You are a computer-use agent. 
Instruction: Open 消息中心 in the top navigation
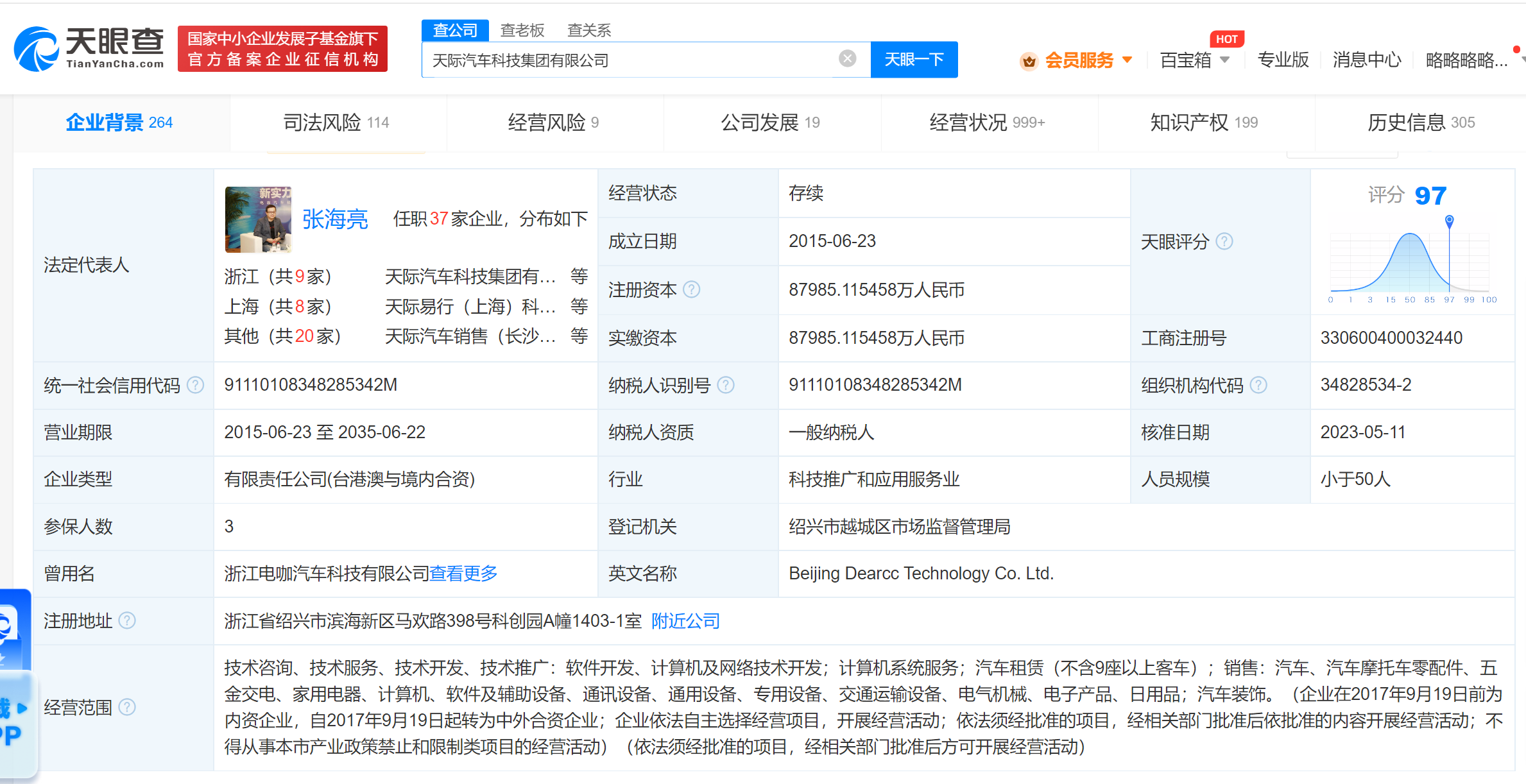pyautogui.click(x=1367, y=60)
